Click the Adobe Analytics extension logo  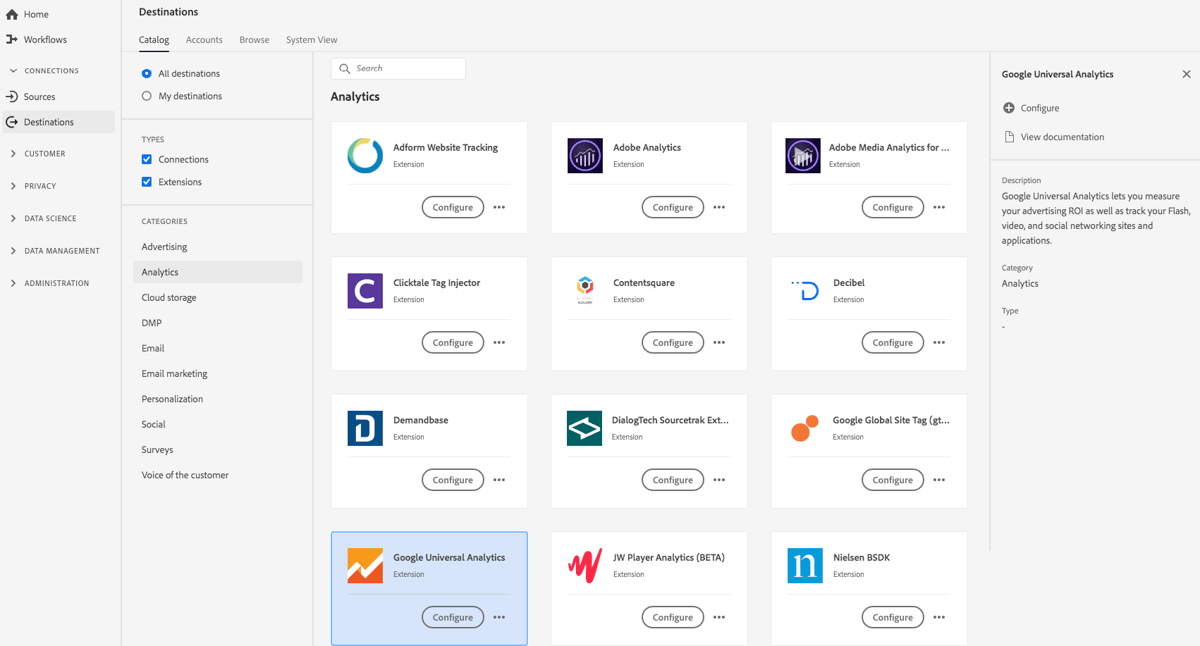[x=584, y=155]
